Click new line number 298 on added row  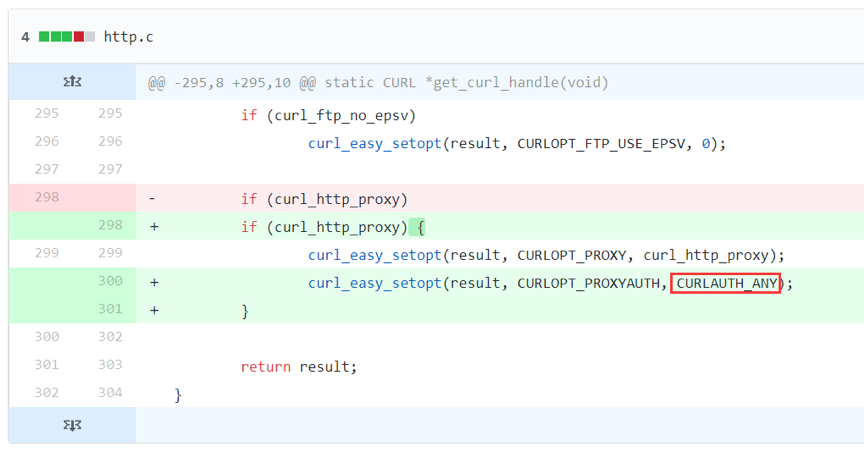click(x=110, y=225)
